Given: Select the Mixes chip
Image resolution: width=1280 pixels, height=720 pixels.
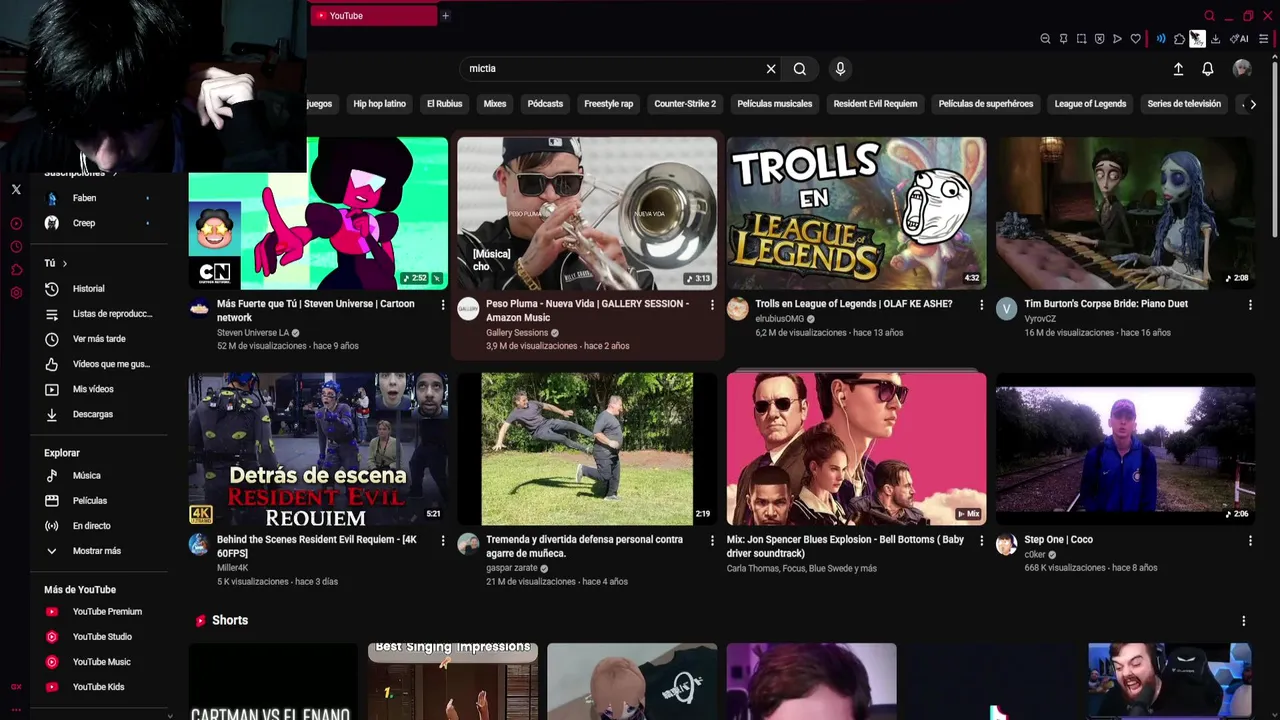Looking at the screenshot, I should (495, 104).
